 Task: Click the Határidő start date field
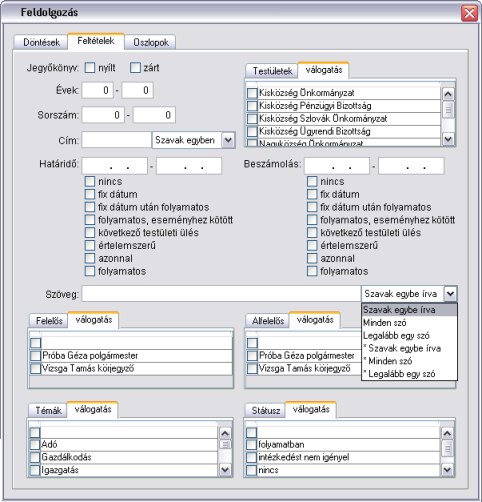pyautogui.click(x=115, y=166)
